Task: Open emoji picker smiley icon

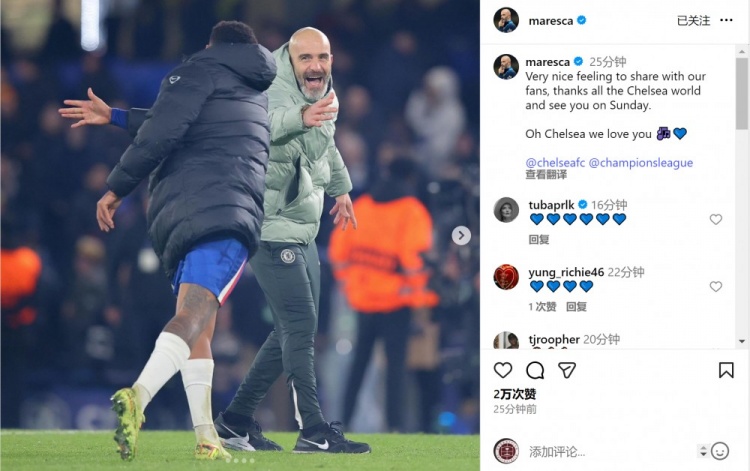Action: coord(720,451)
